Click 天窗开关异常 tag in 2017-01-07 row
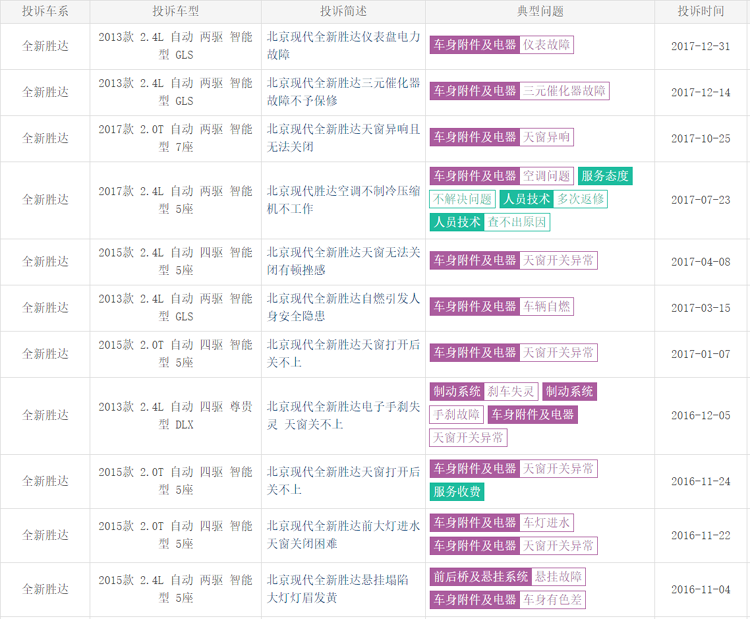Screen dimensions: 750x619 558,353
